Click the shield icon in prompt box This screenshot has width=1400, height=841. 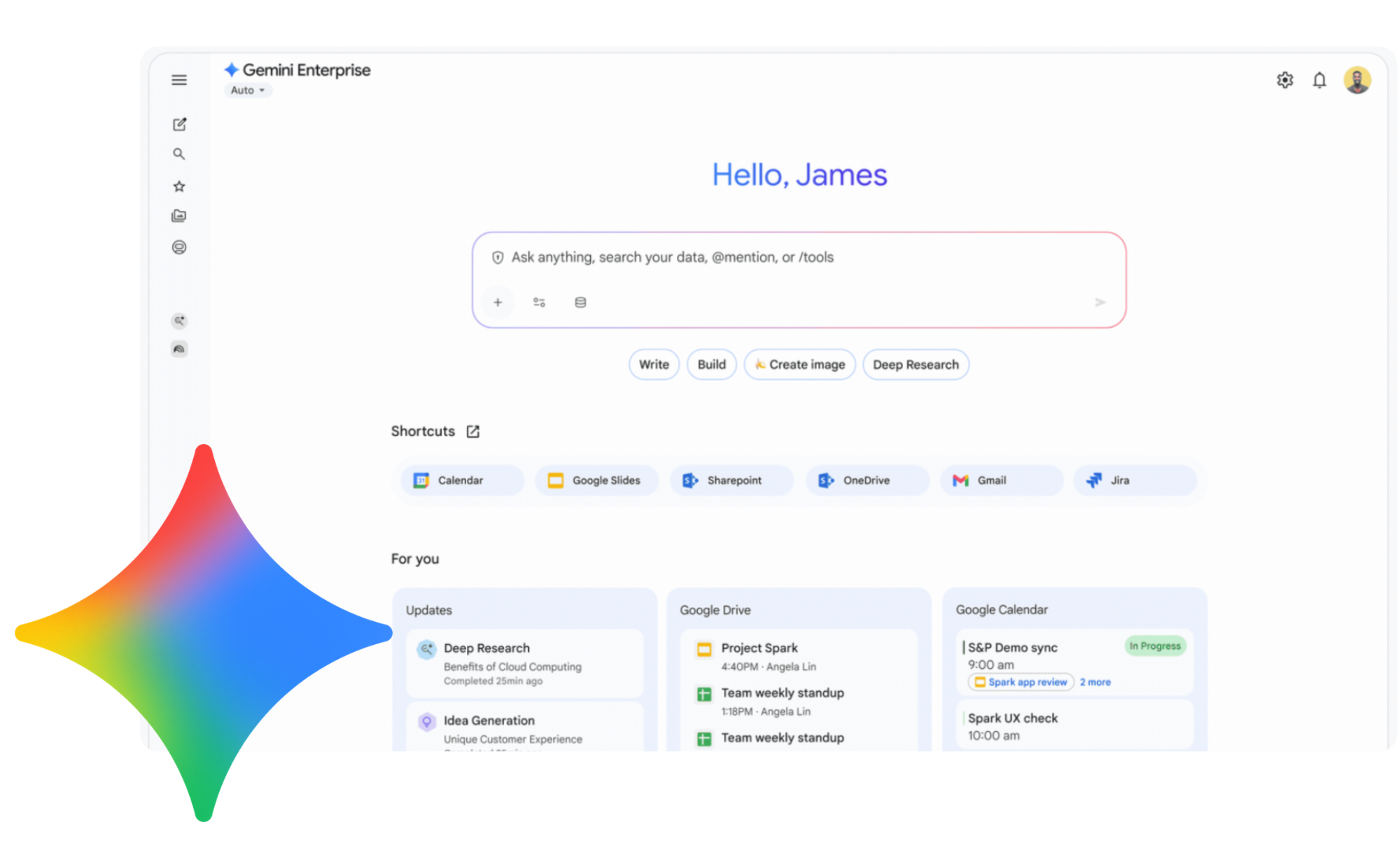[x=498, y=258]
